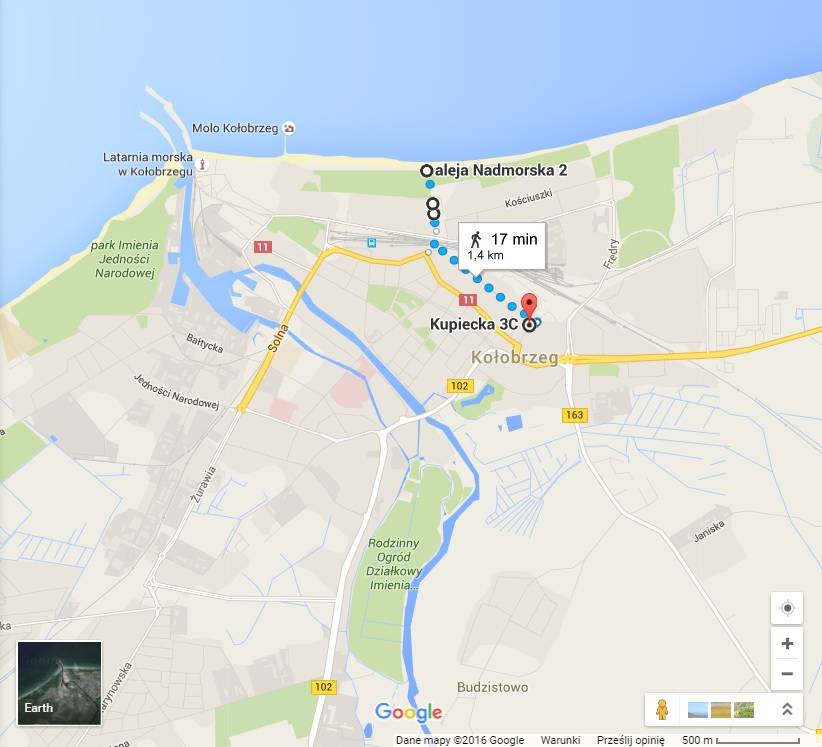Viewport: 822px width, 747px height.
Task: Open first photo thumbnail in imagery strip
Action: tap(697, 710)
